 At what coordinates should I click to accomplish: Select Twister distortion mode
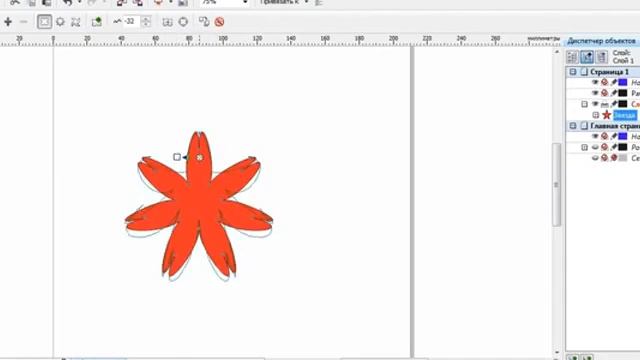76,22
